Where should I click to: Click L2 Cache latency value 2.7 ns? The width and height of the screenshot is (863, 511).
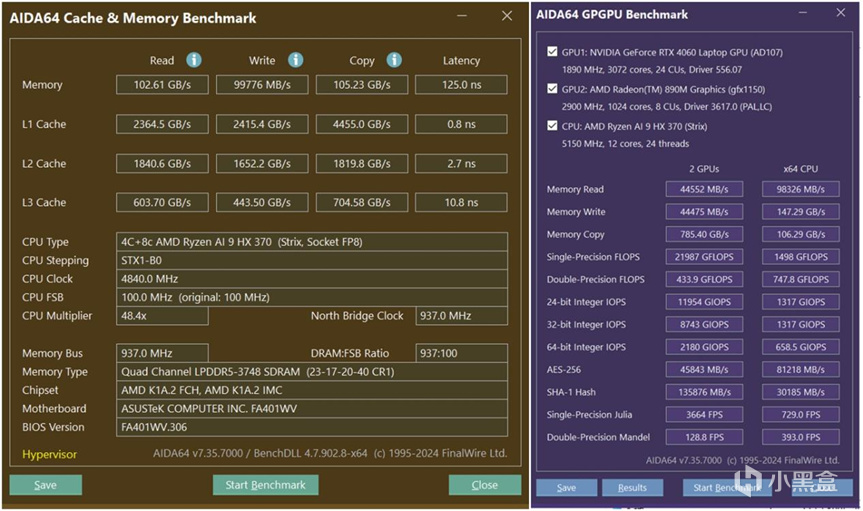pos(461,164)
